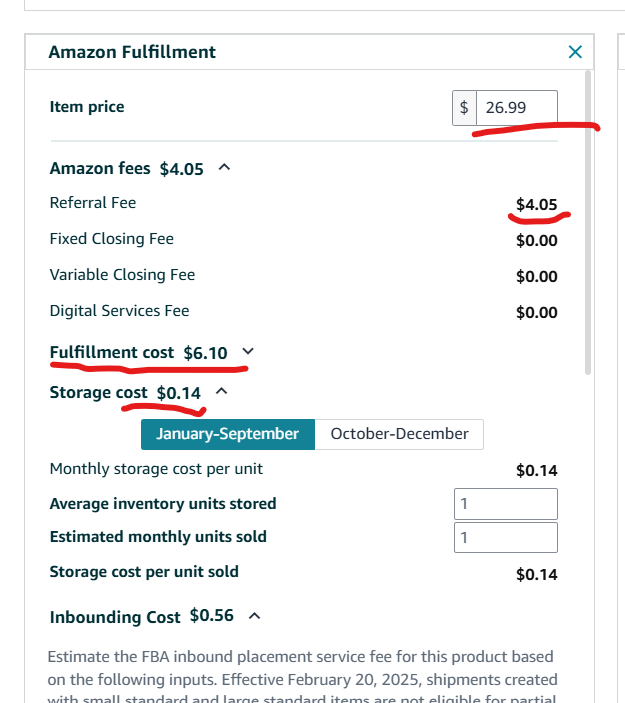
Task: Click the Referral Fee label
Action: click(93, 203)
